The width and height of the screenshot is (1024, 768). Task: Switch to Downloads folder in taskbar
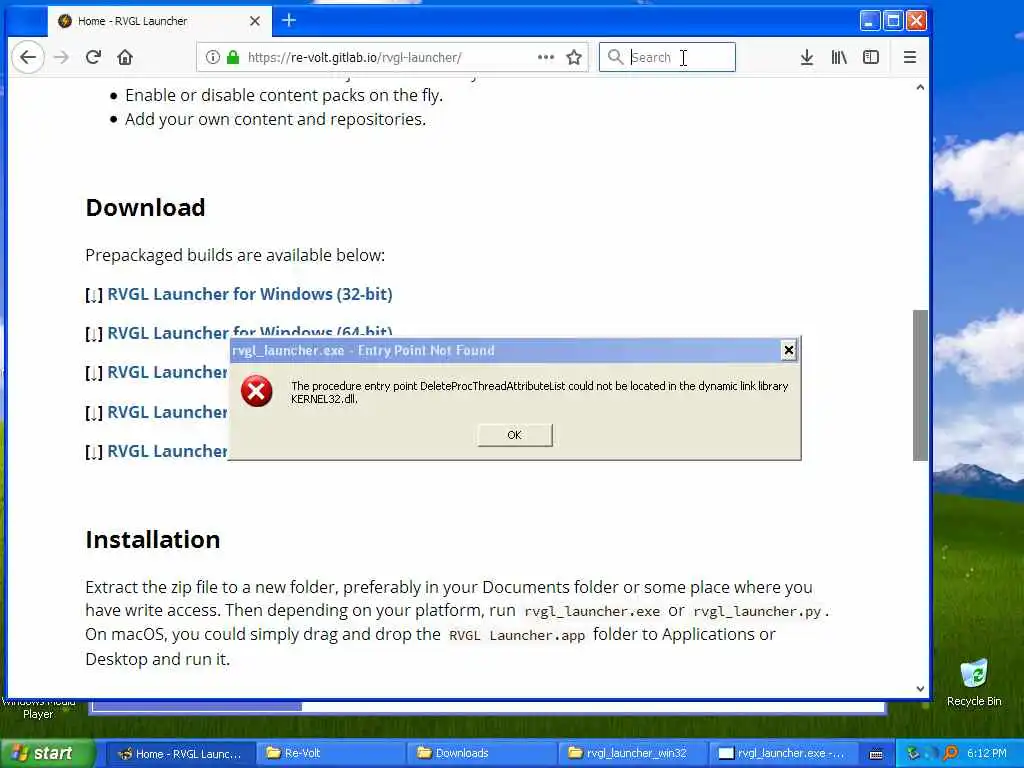point(481,753)
